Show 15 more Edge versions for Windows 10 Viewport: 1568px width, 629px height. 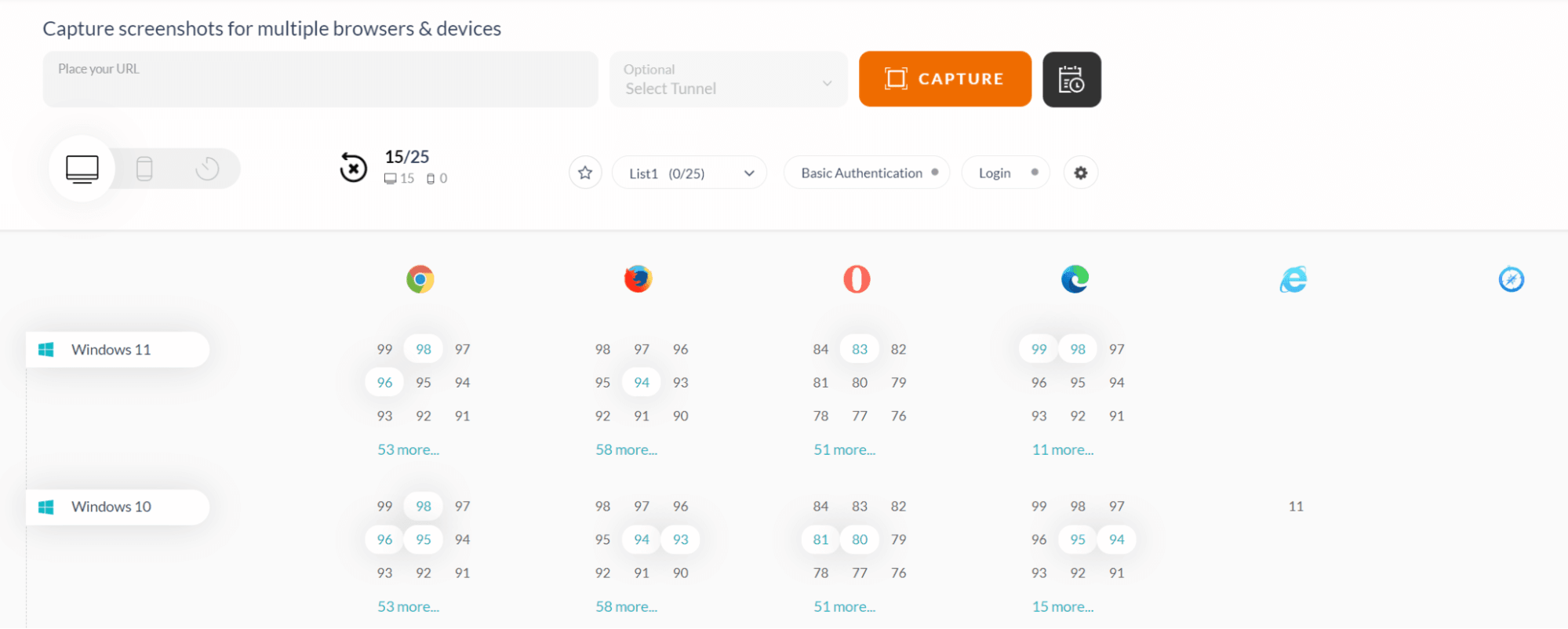[x=1063, y=606]
